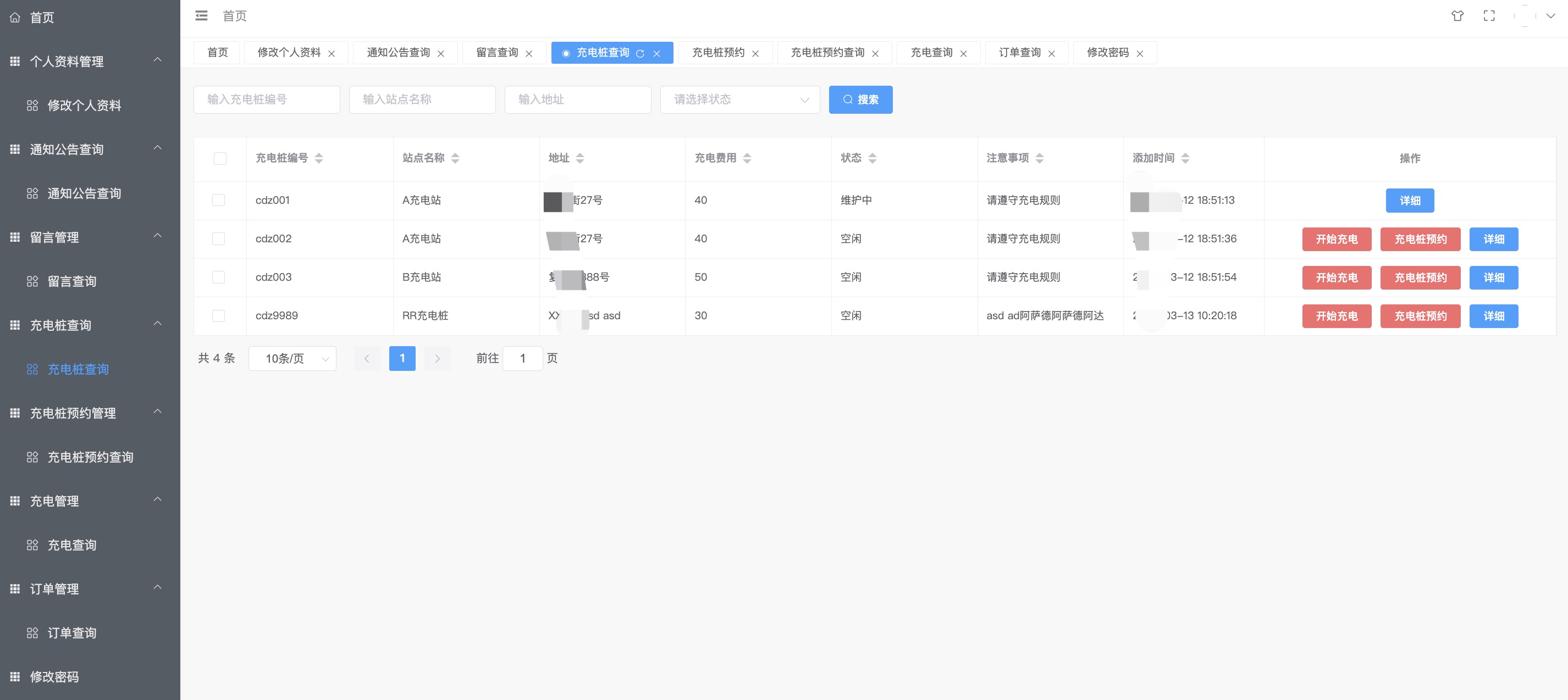Close the 留言查询 tab
The image size is (1568, 700).
coord(529,53)
